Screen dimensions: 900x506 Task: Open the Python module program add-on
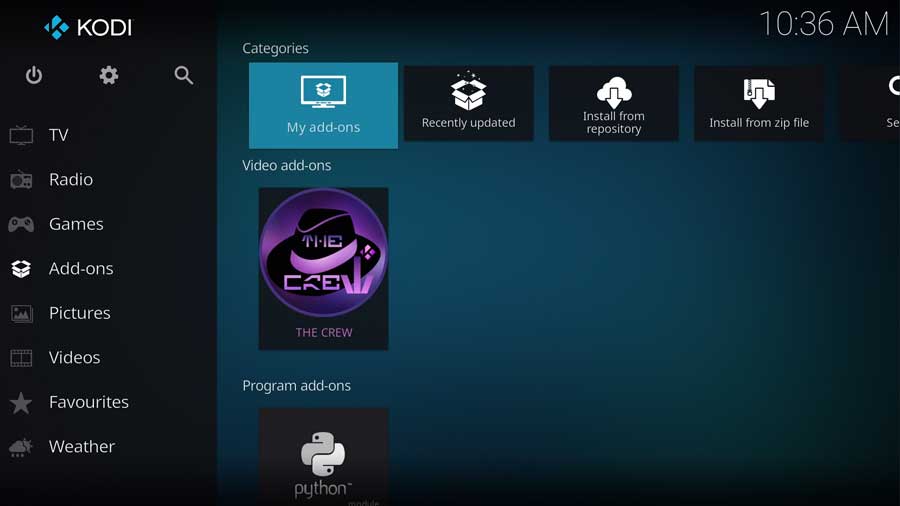[324, 457]
